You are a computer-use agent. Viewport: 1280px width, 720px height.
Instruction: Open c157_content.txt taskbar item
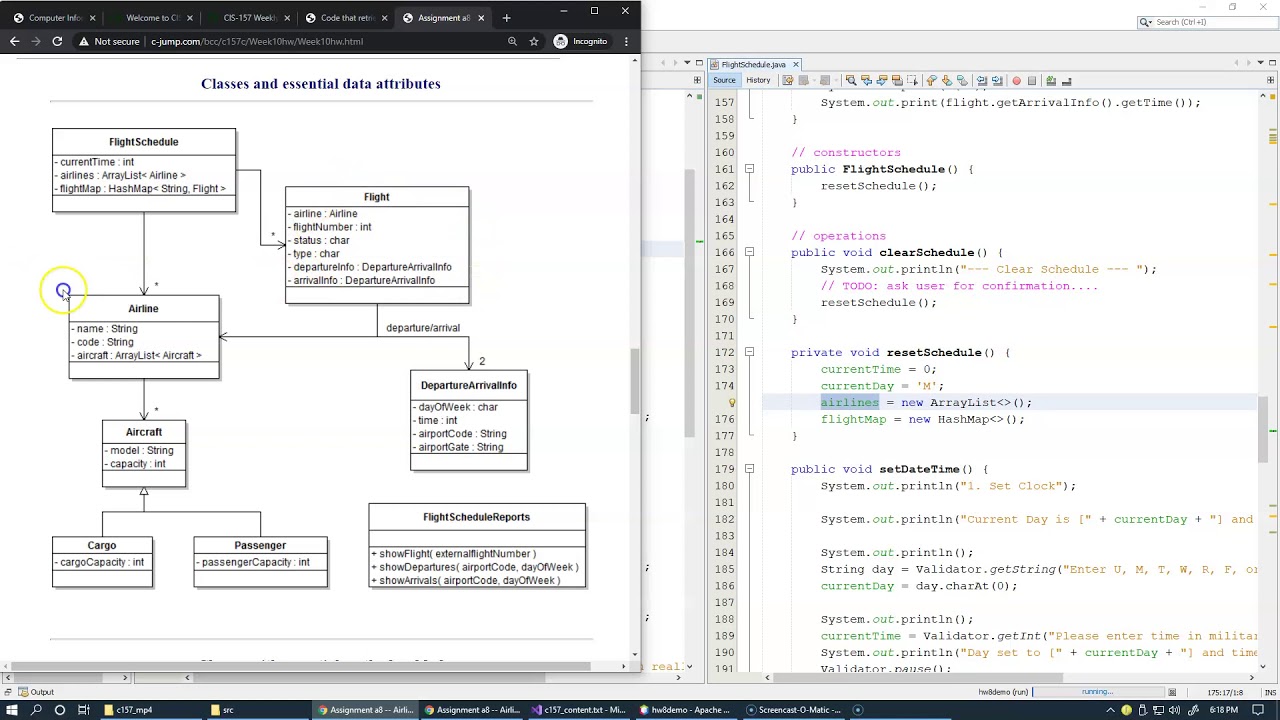coord(580,710)
